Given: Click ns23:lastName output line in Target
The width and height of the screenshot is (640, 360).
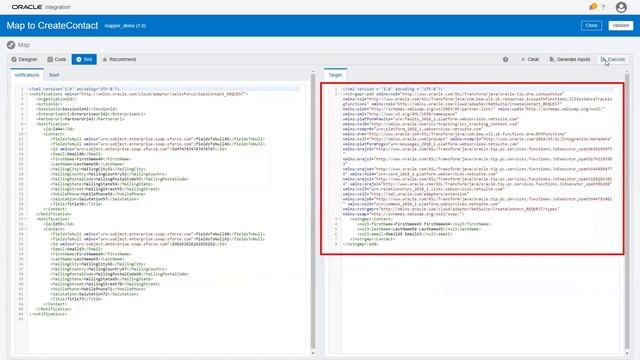Looking at the screenshot, I should [419, 229].
